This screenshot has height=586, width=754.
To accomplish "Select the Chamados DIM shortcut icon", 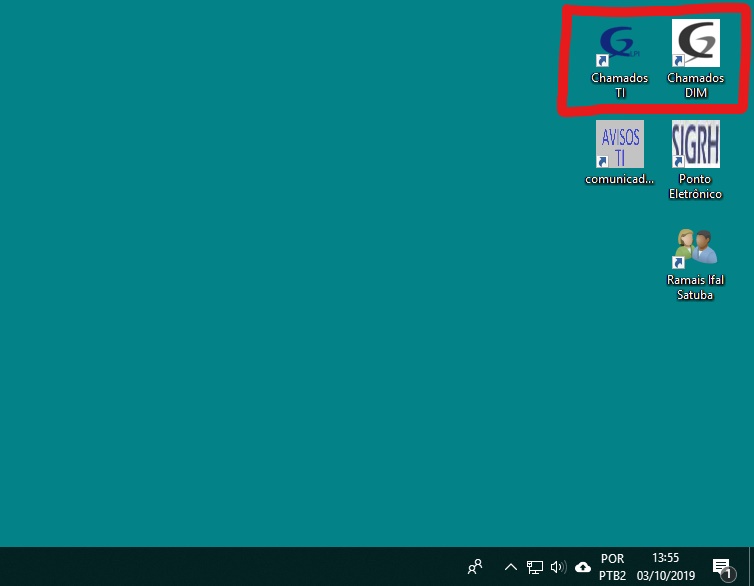I will (x=695, y=44).
